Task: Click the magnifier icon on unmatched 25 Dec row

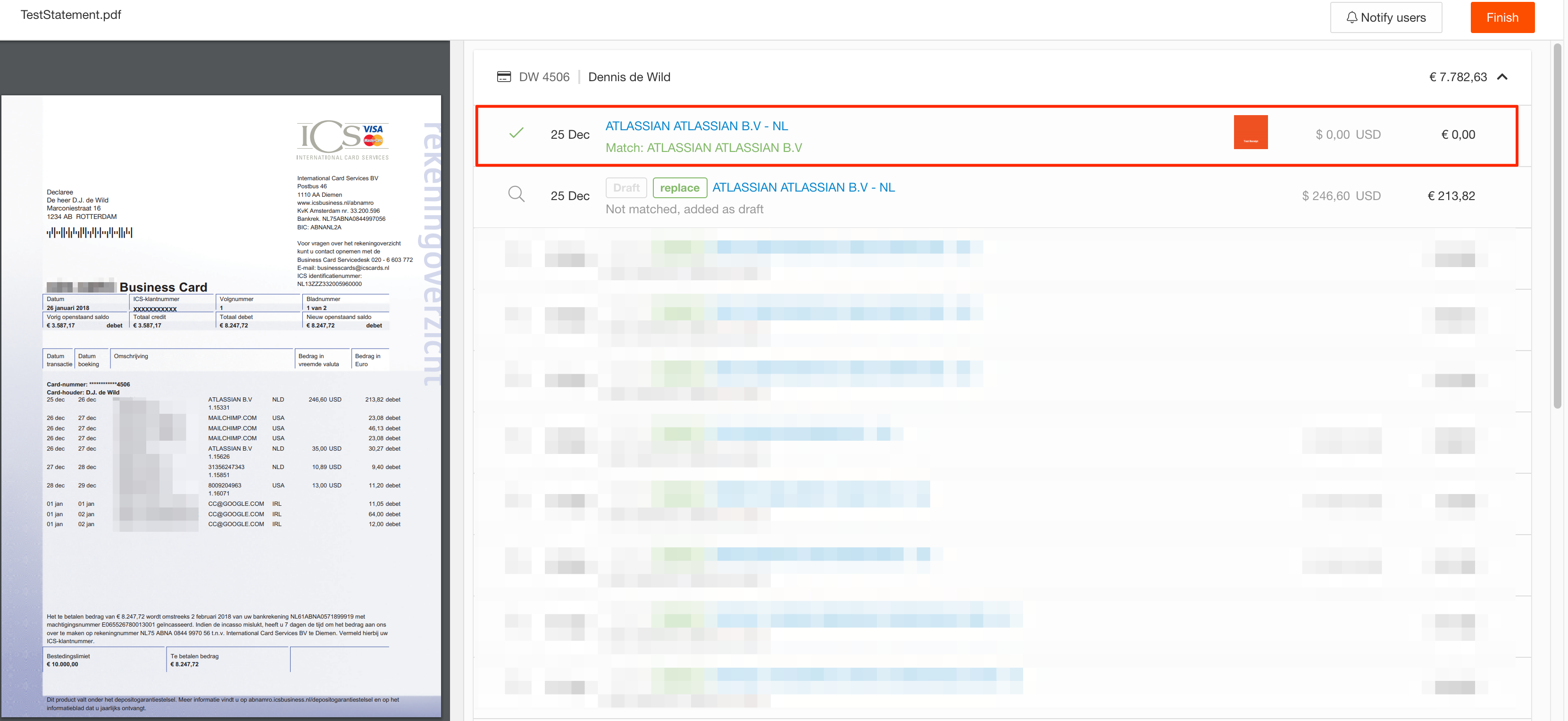Action: click(516, 194)
